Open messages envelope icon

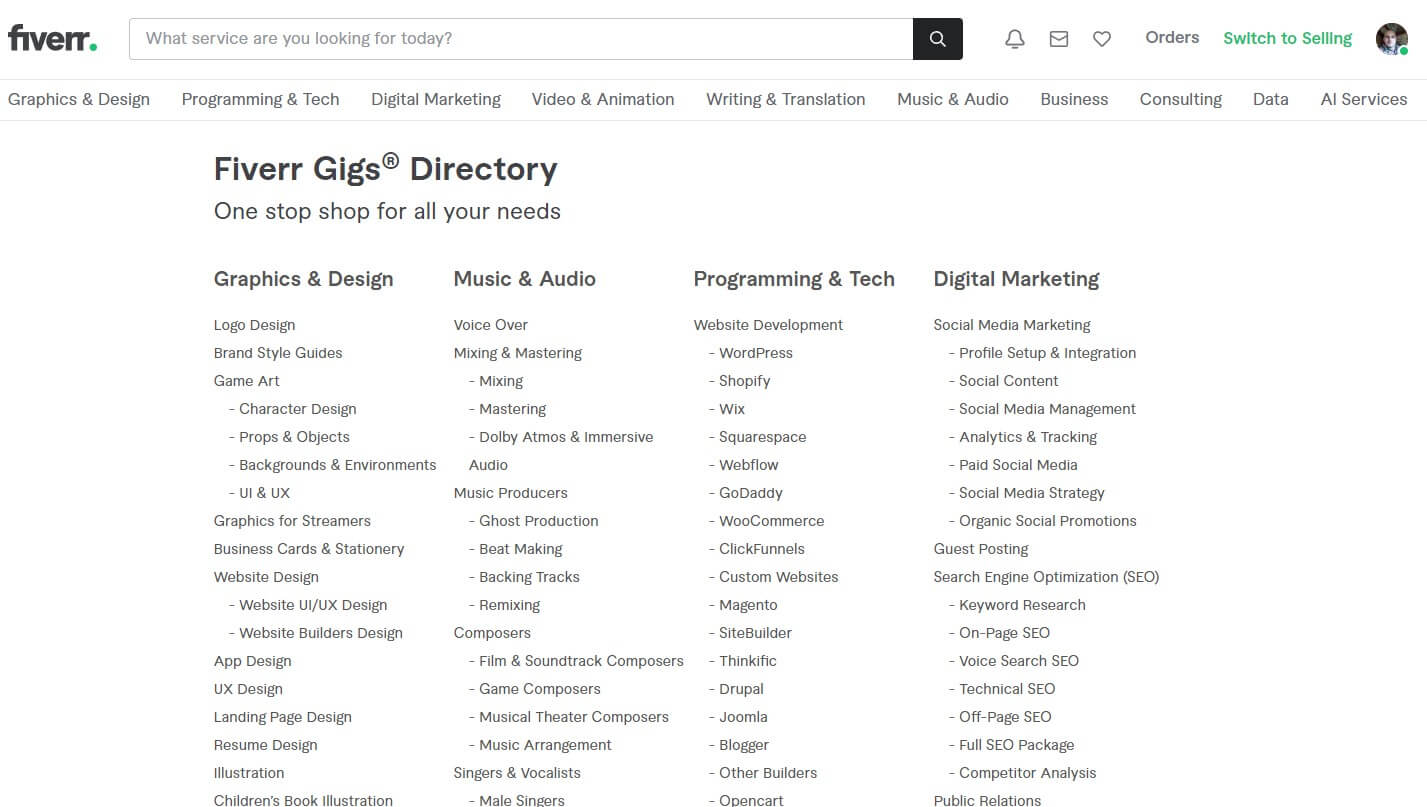pyautogui.click(x=1059, y=39)
